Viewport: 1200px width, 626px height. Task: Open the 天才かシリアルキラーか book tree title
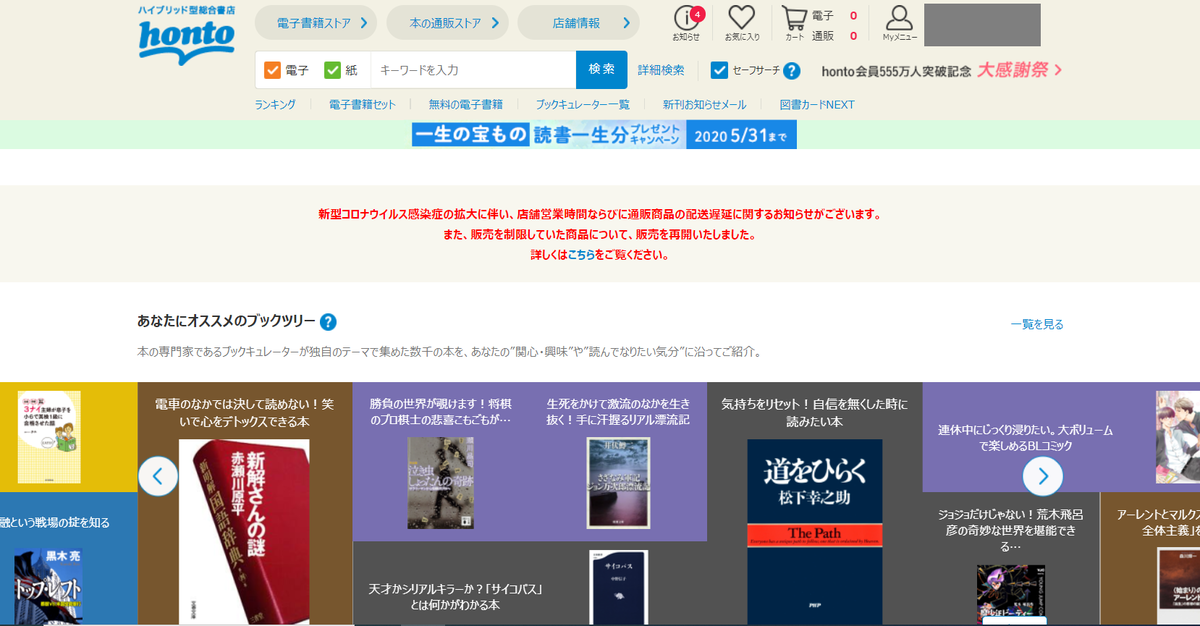[455, 597]
